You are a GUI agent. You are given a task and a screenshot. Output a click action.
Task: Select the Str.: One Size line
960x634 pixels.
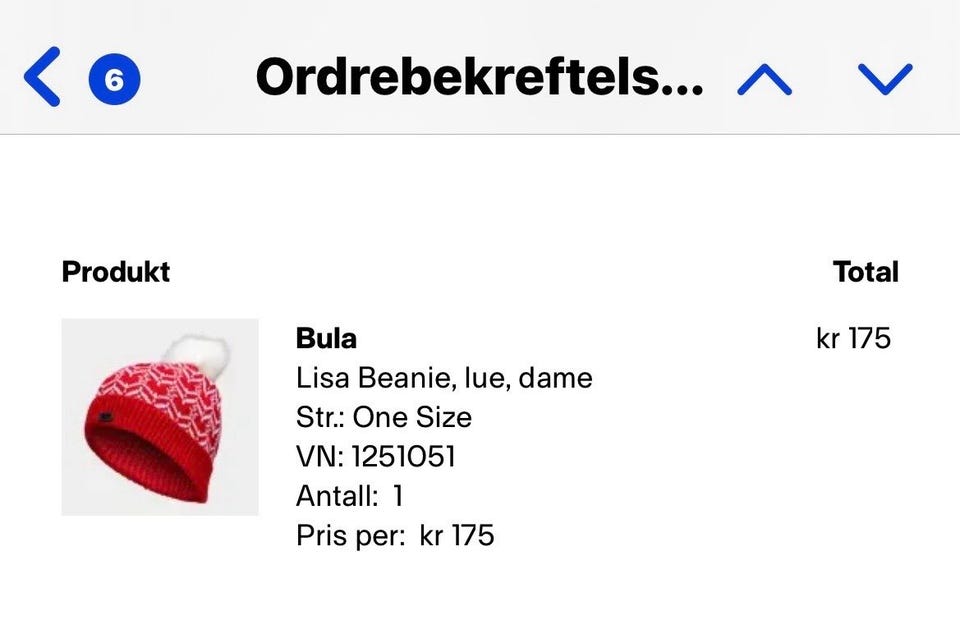point(384,417)
